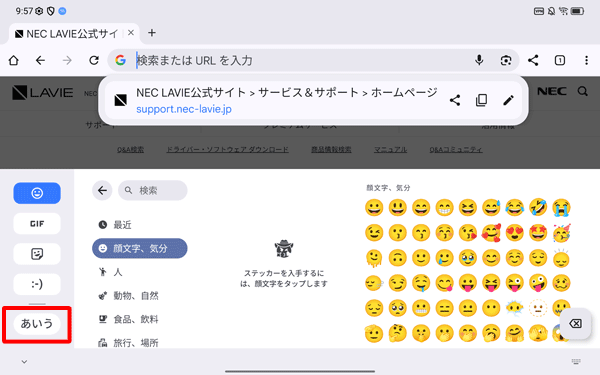Open the ドライバー・ソフトウェア ダウンロード link

click(227, 150)
